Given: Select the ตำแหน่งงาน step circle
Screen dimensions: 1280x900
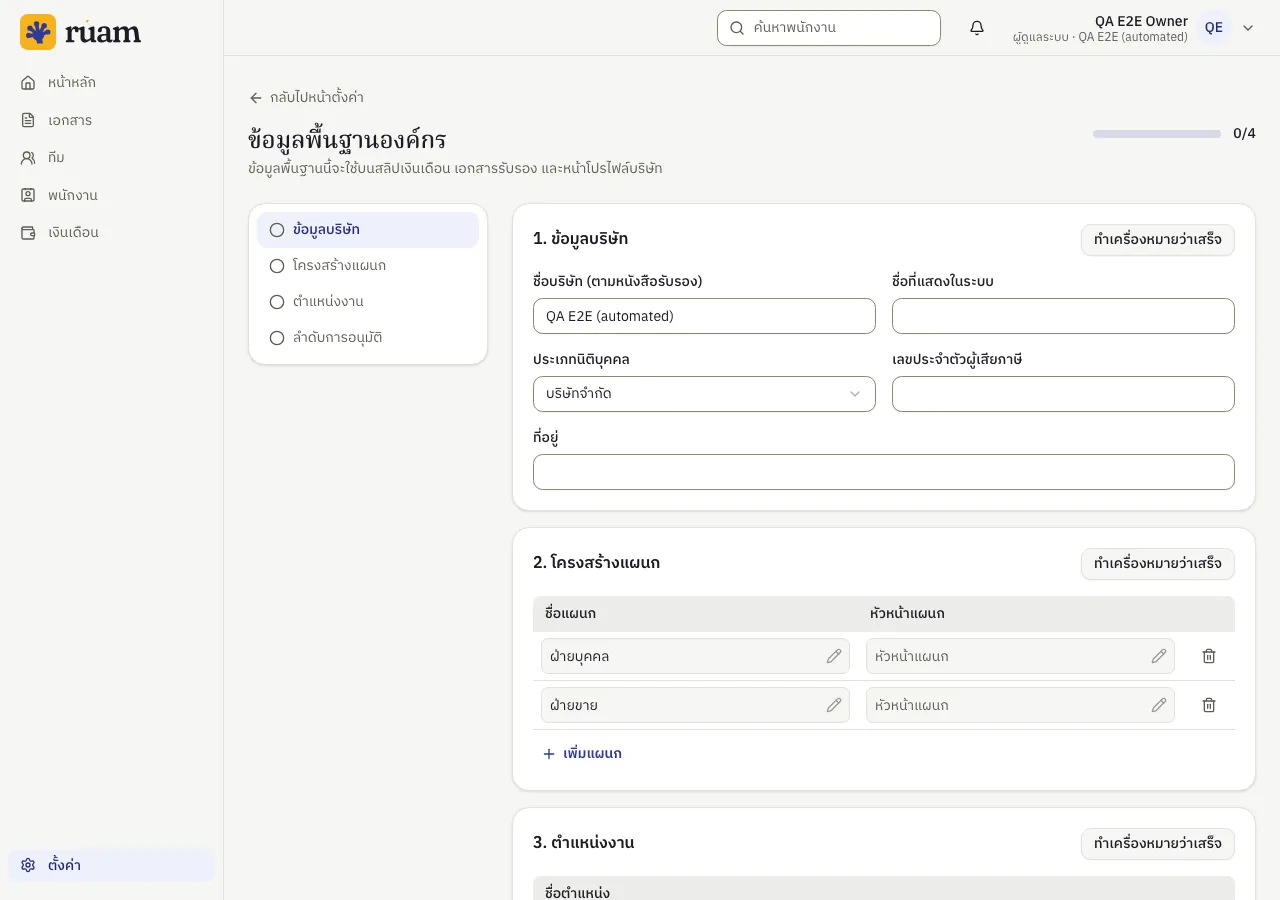Looking at the screenshot, I should [x=277, y=302].
